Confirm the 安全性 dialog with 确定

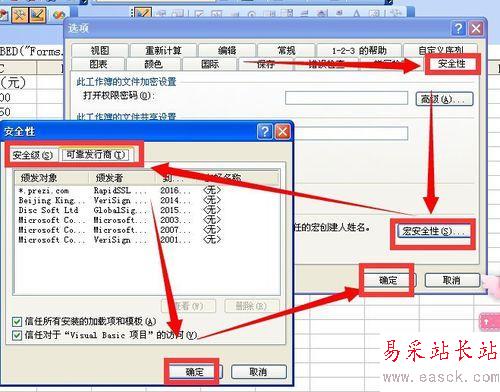click(195, 371)
